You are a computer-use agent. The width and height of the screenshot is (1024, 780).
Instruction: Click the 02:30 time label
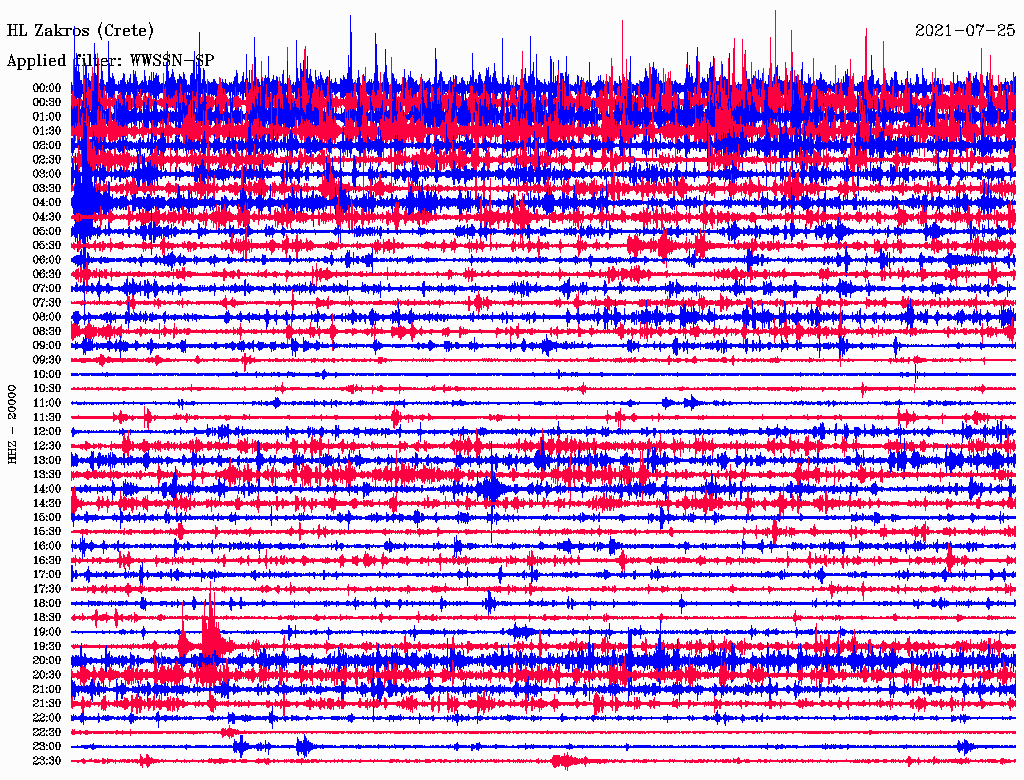tap(47, 159)
